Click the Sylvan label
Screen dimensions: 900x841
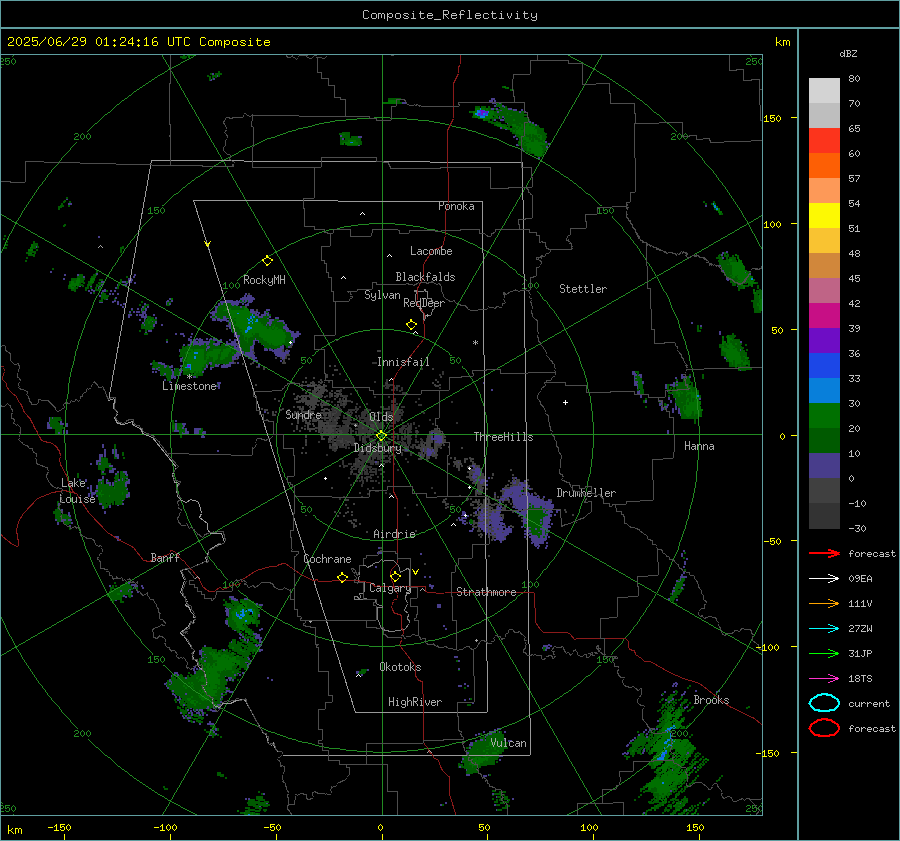[382, 295]
